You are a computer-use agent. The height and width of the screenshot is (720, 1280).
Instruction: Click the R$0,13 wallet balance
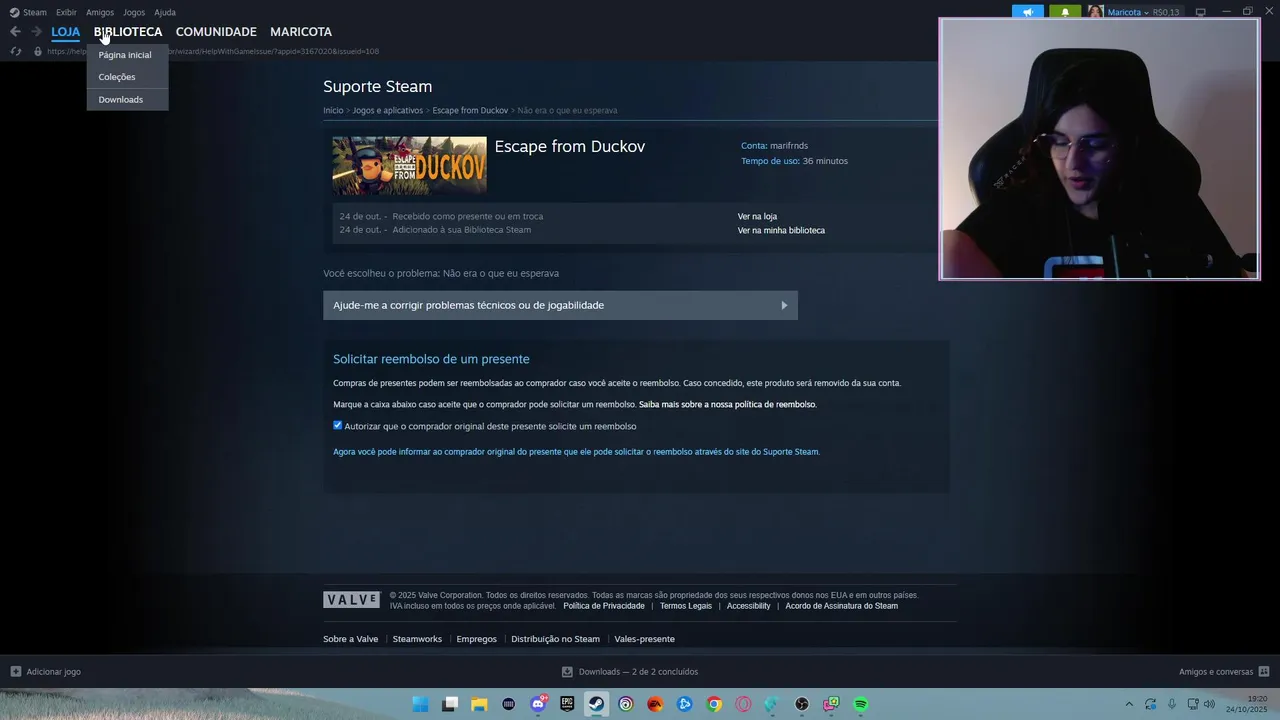tap(1166, 12)
